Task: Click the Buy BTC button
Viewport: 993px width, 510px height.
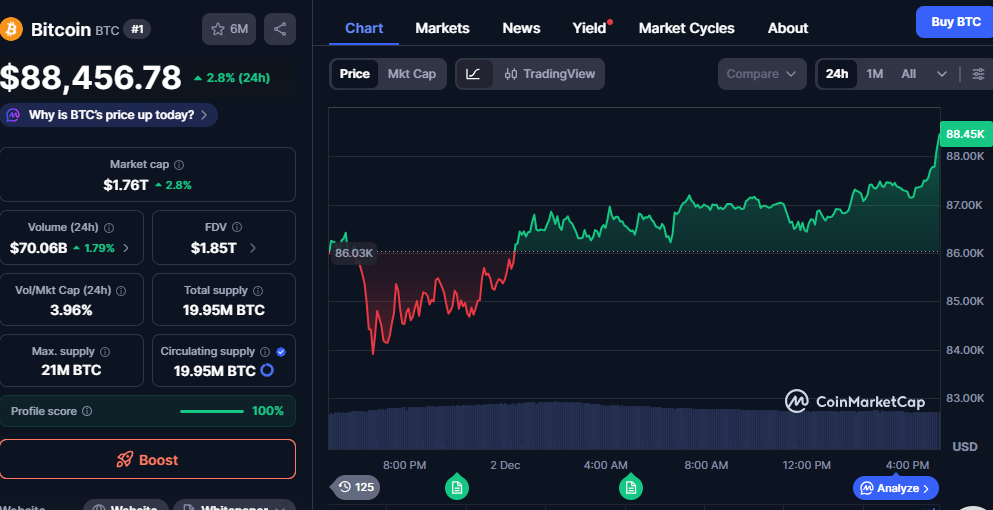Action: [x=955, y=21]
